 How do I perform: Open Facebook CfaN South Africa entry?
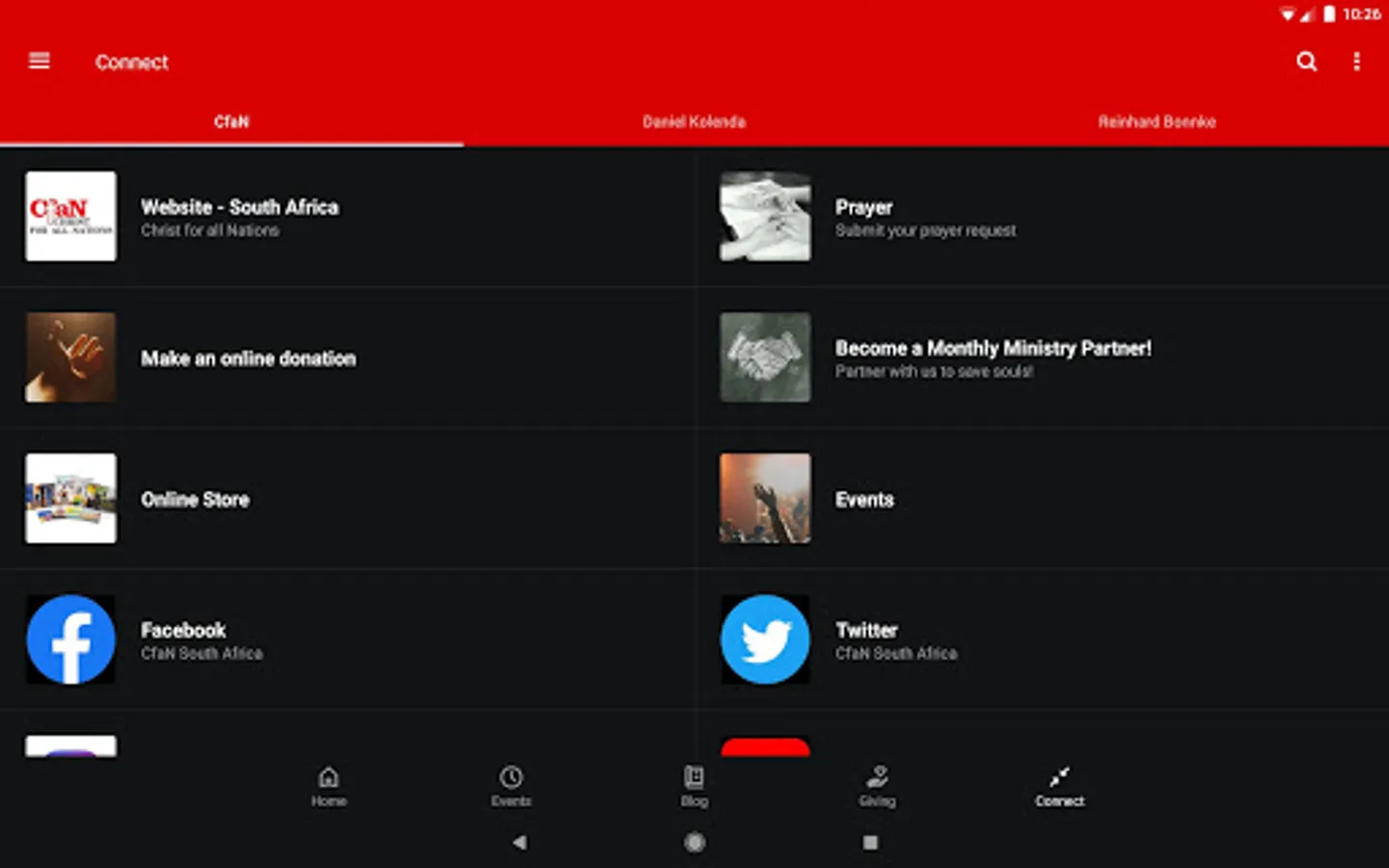click(347, 639)
